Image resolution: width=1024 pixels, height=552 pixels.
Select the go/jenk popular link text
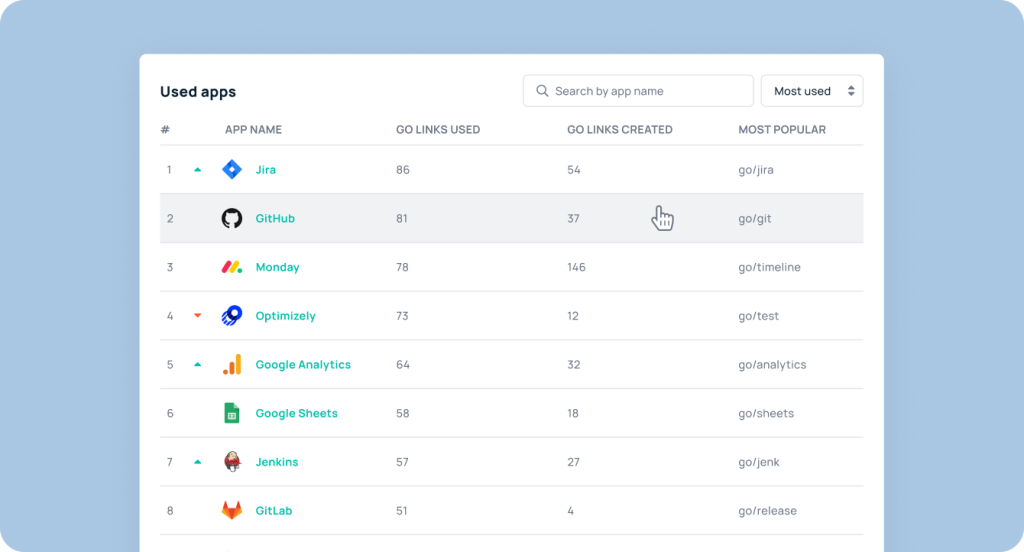tap(759, 462)
